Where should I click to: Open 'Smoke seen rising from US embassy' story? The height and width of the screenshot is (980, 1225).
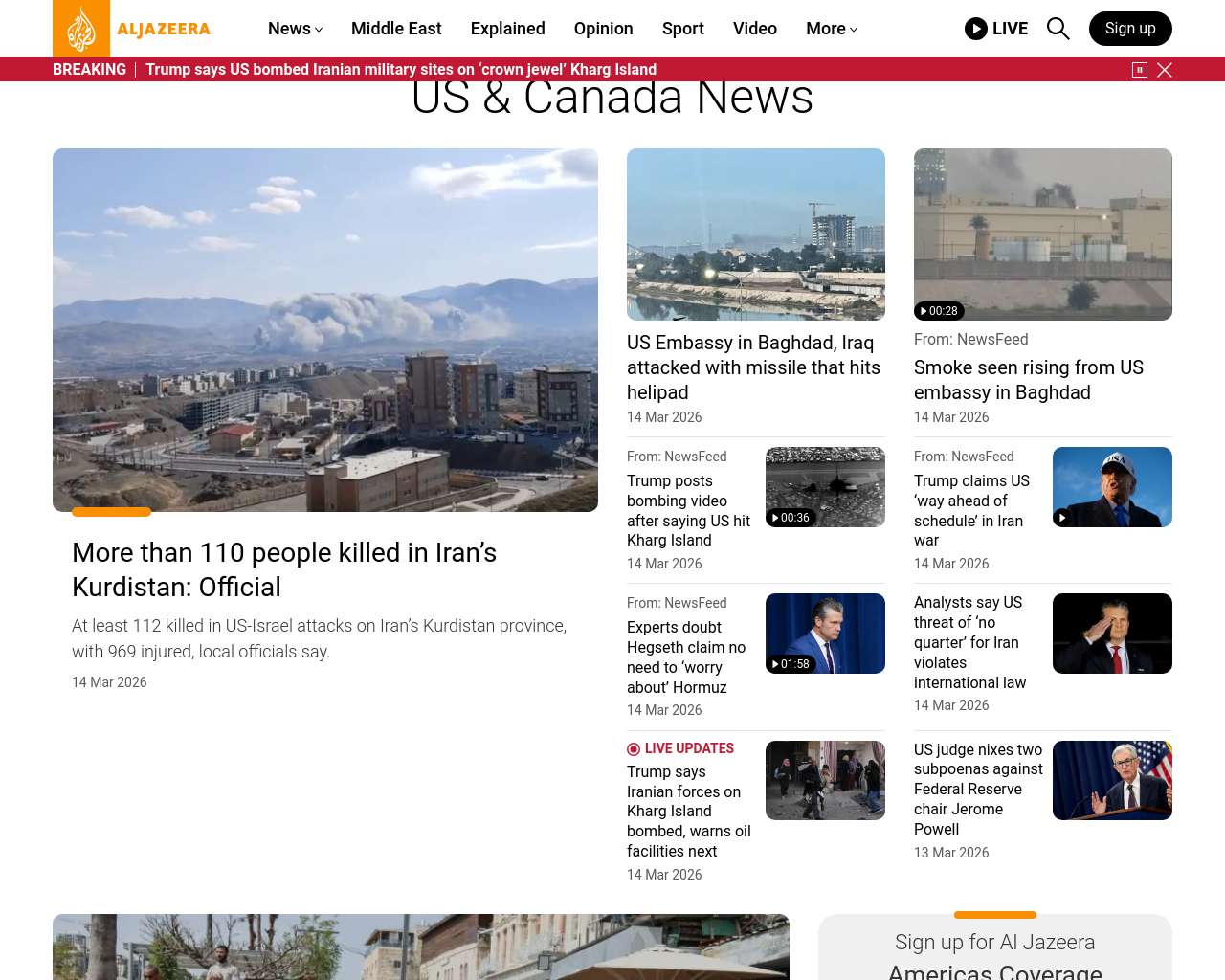tap(1029, 380)
